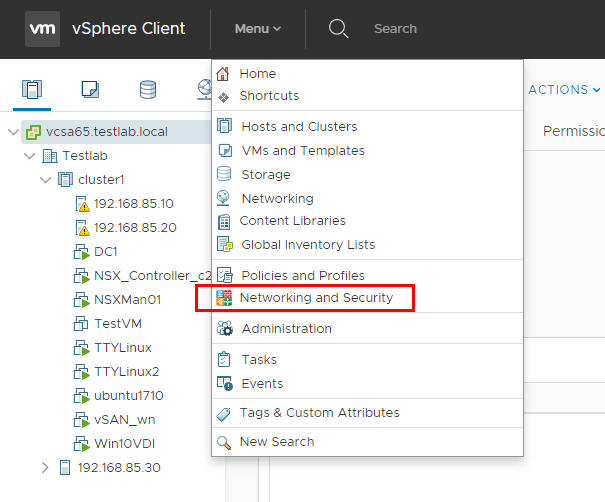Image resolution: width=605 pixels, height=502 pixels.
Task: Select the NSXMan01 virtual machine
Action: pos(127,299)
